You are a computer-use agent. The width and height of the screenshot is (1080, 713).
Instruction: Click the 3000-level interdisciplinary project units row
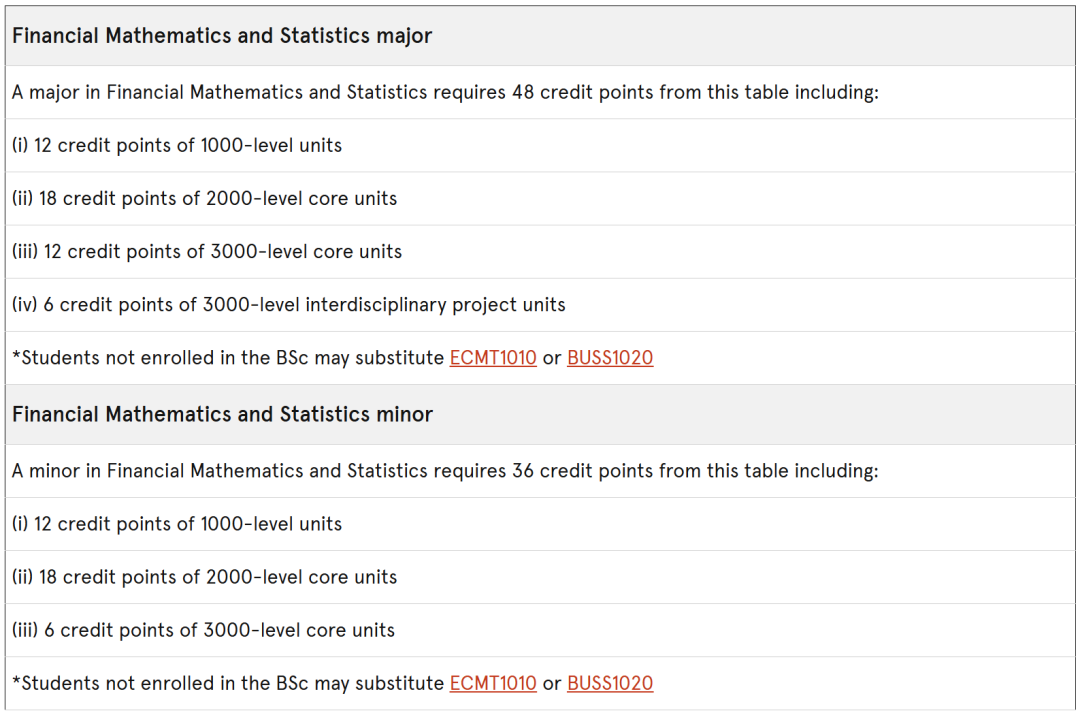(x=540, y=304)
